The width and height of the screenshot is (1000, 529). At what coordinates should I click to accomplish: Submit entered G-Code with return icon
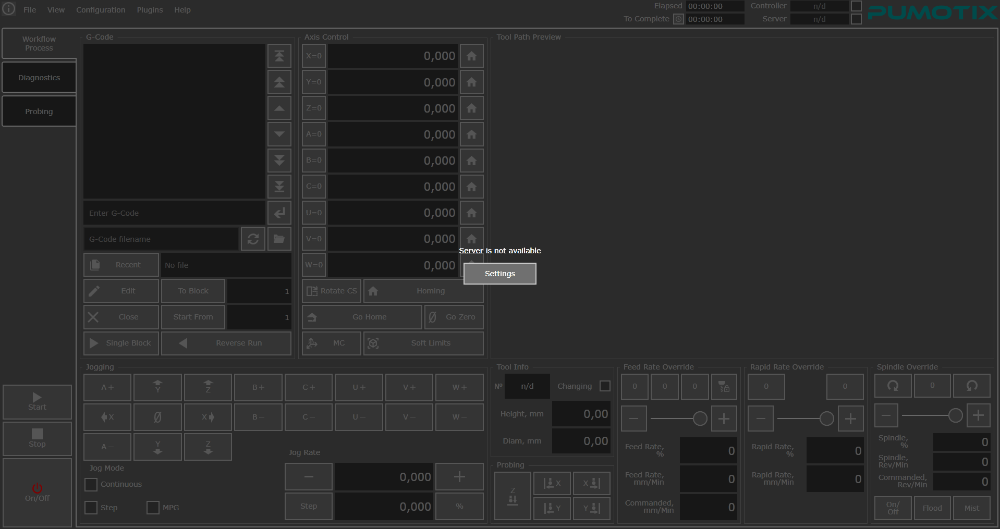point(279,213)
